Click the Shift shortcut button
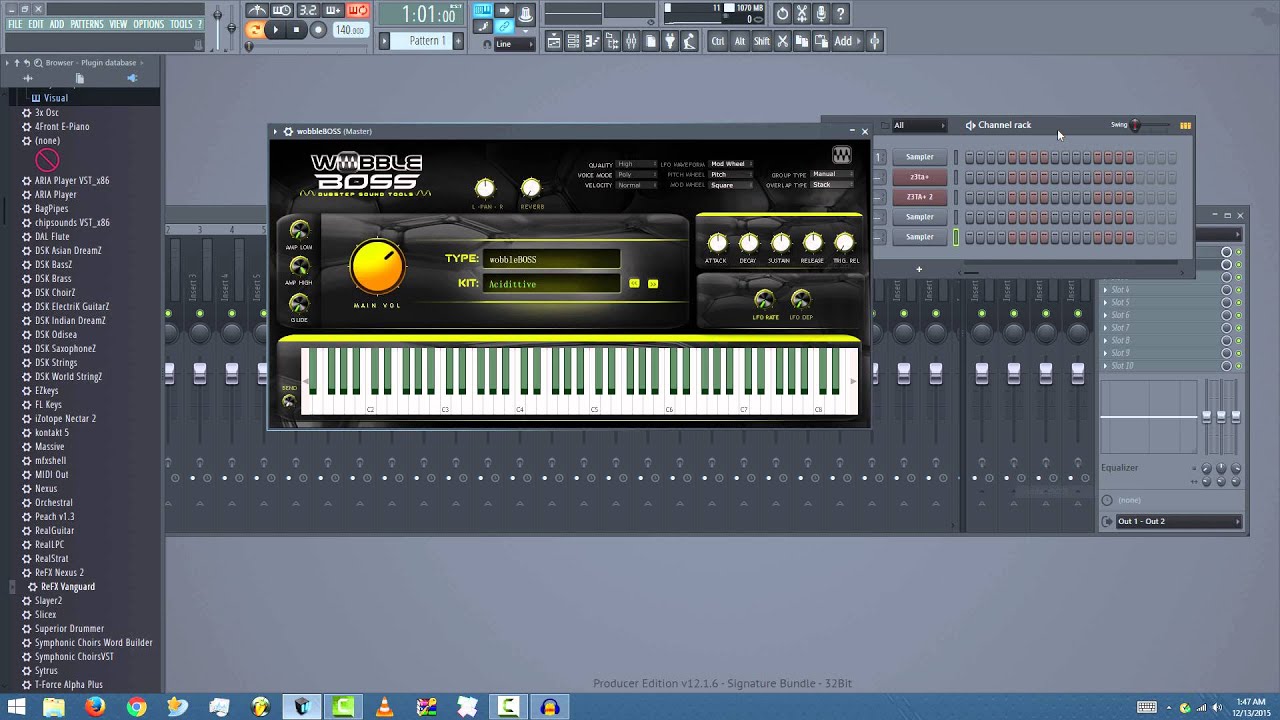Screen dimensions: 1280x720 point(762,41)
